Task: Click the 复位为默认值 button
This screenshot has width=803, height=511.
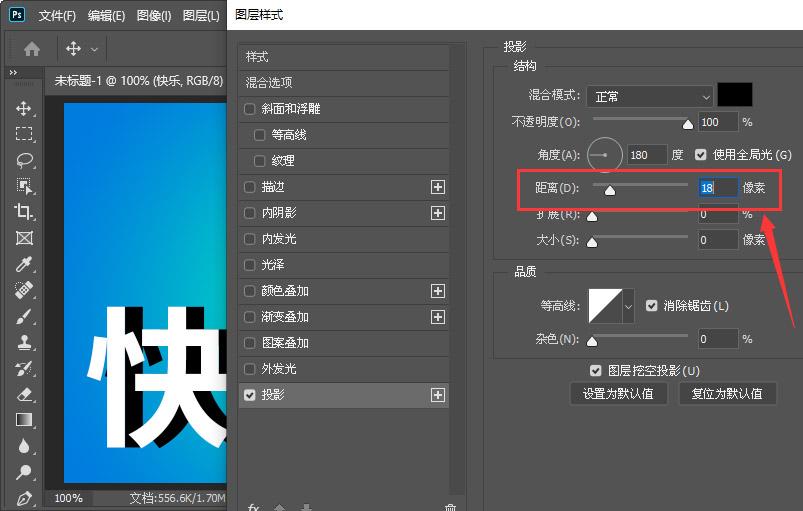Action: (727, 393)
